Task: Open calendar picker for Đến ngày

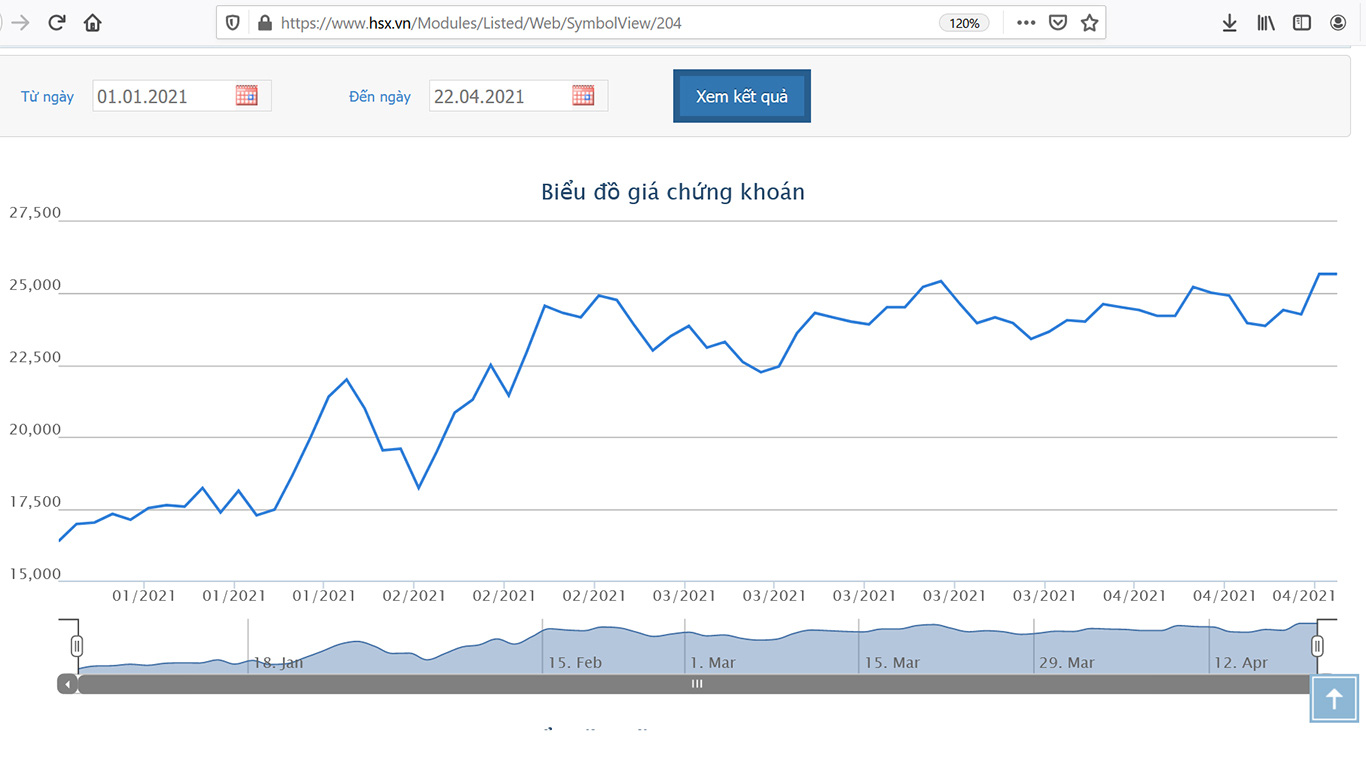Action: tap(583, 95)
